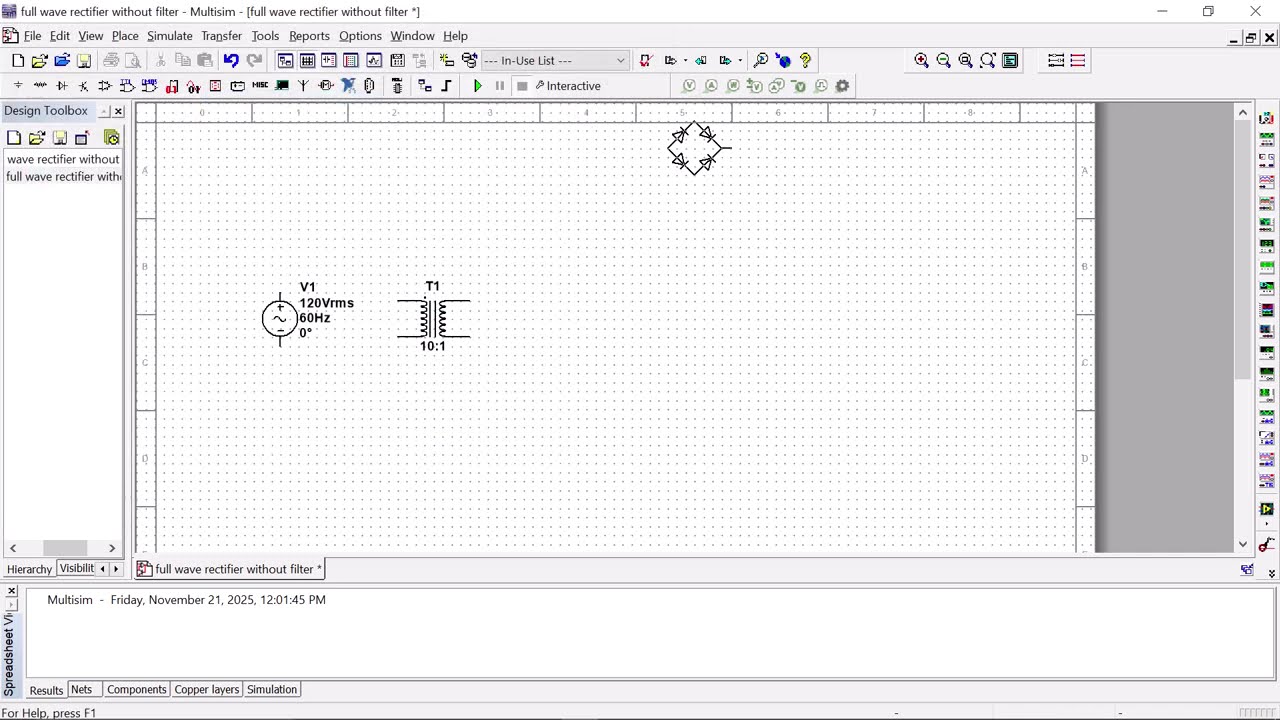Open the Reports menu

coord(309,36)
